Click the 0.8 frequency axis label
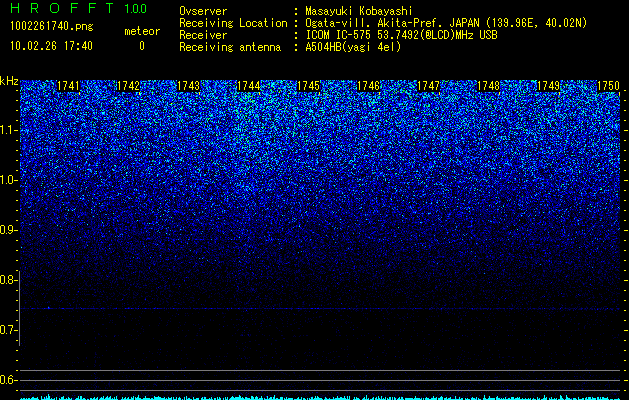 coord(9,280)
